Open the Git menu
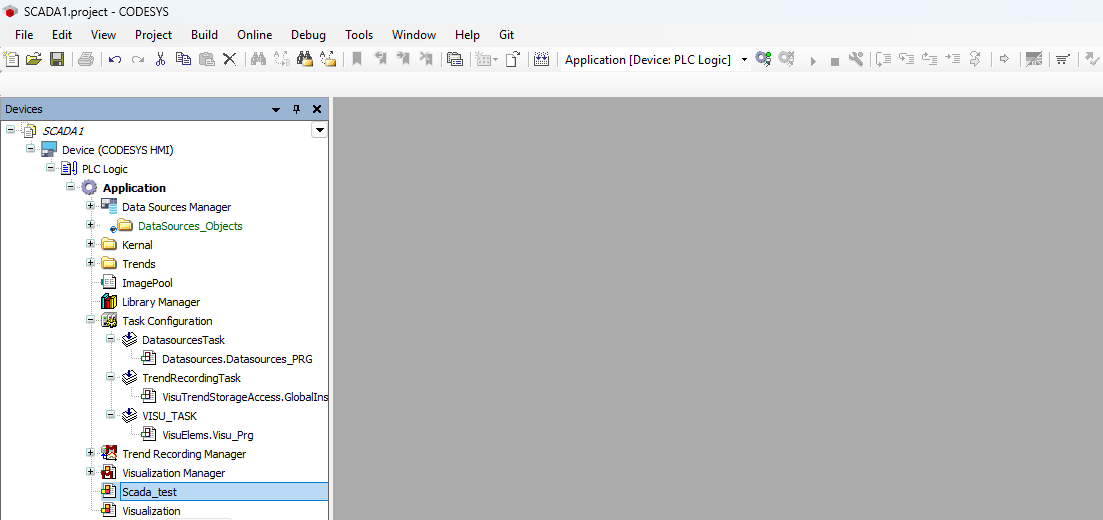 tap(506, 34)
